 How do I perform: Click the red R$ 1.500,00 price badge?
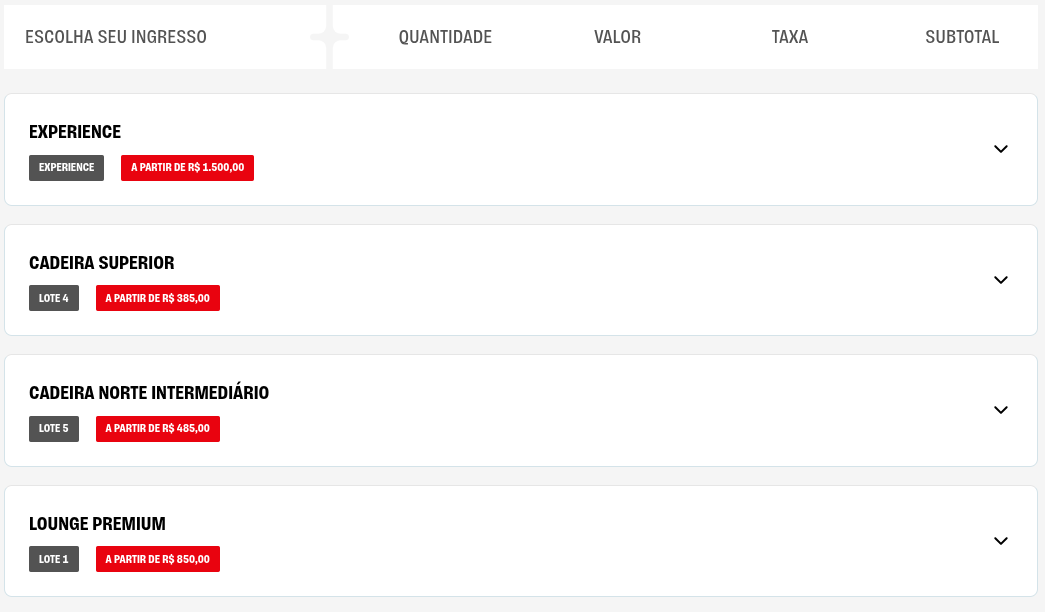(187, 168)
